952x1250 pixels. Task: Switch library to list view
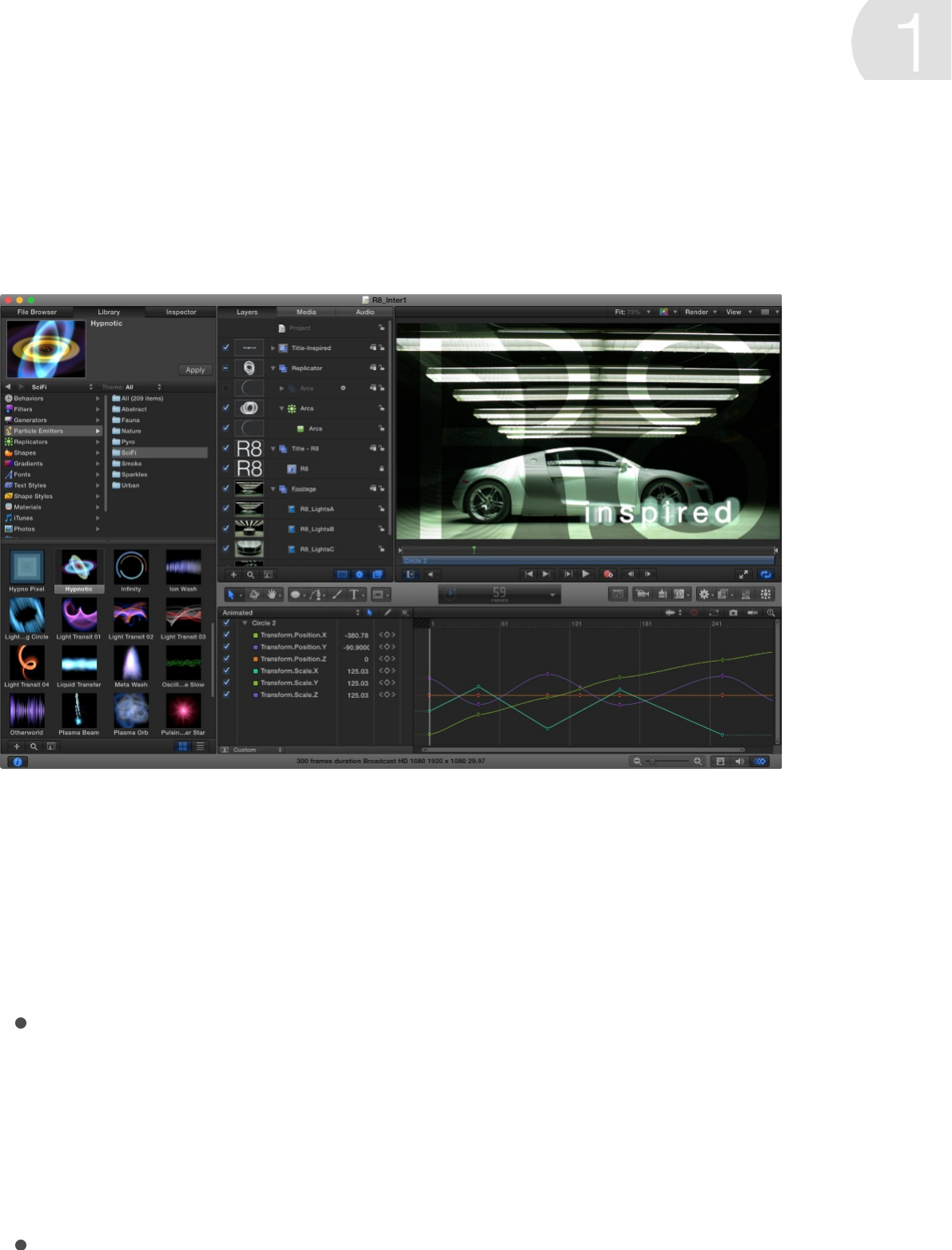point(201,746)
